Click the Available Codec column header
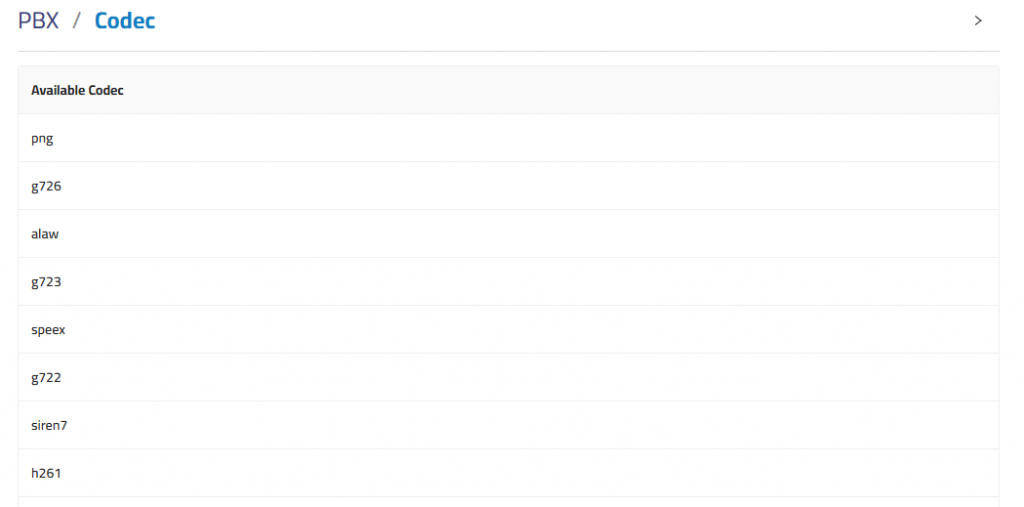This screenshot has height=507, width=1024. pos(77,90)
